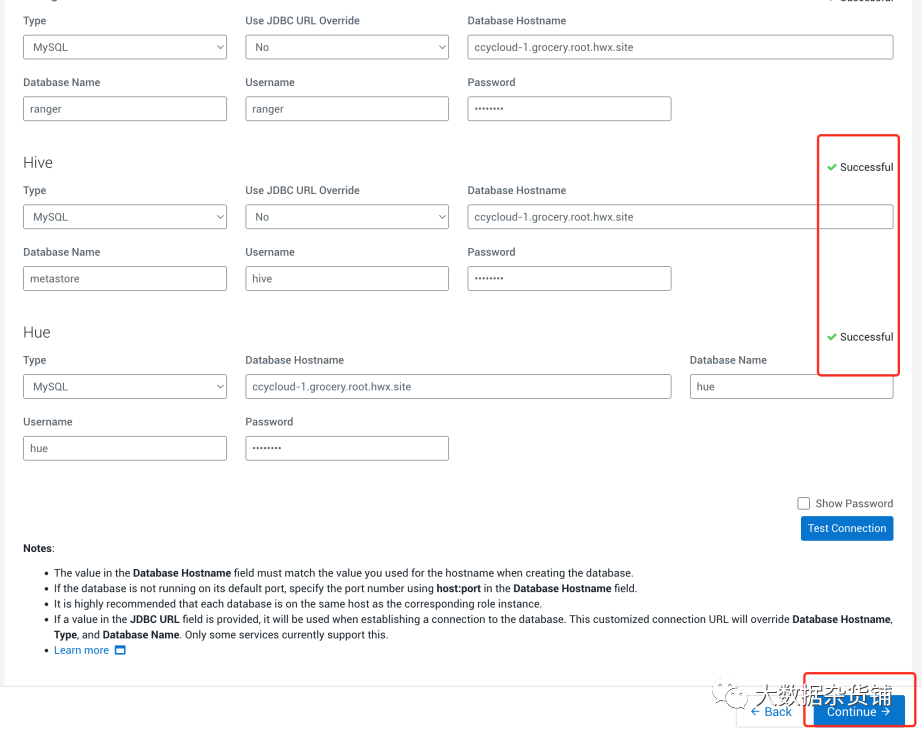Open the Hive database Type dropdown
Viewport: 922px width, 736px height.
point(125,217)
